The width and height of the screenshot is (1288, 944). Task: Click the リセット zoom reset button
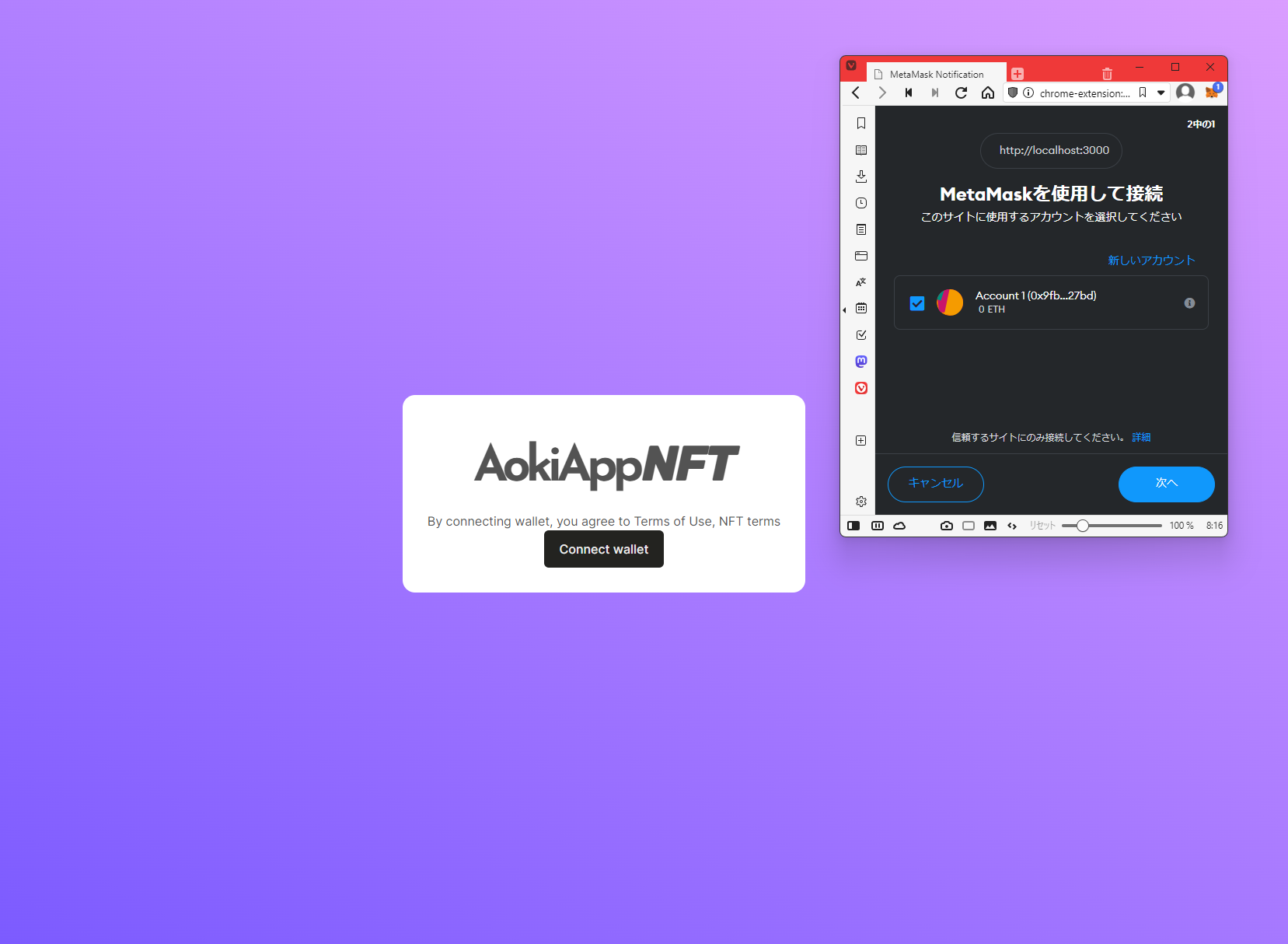coord(1042,526)
